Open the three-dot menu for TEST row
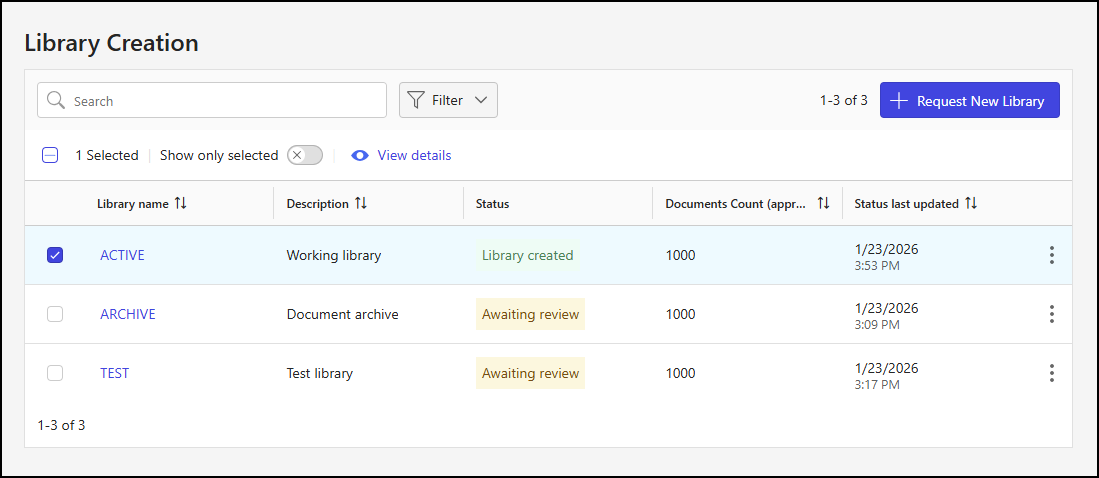Image resolution: width=1099 pixels, height=478 pixels. point(1051,373)
